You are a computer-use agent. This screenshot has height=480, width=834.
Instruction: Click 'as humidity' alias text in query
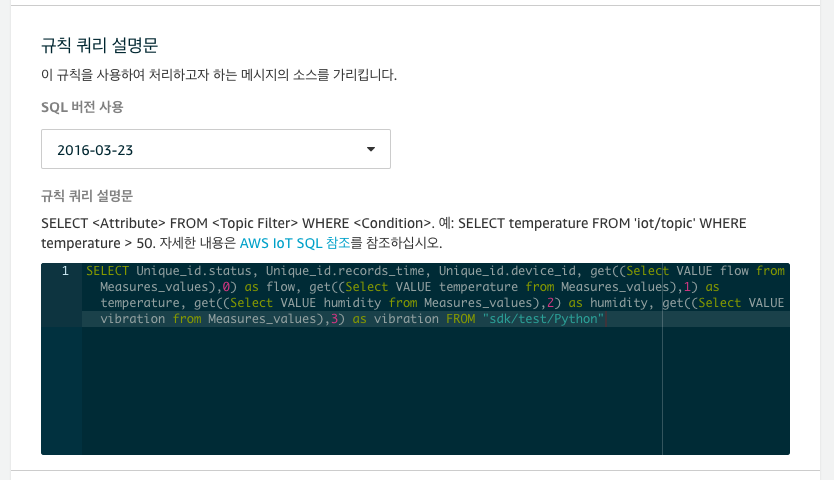click(608, 303)
